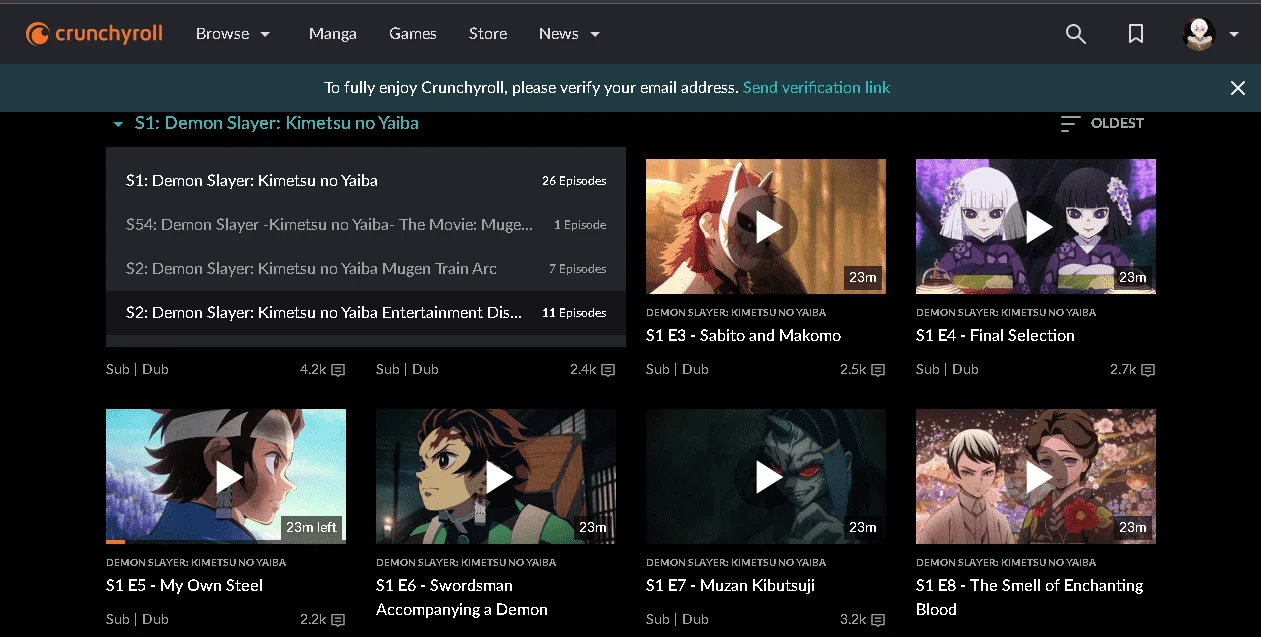Select S1: Demon Slayer: Kimetsu no Yaiba season
The image size is (1261, 637).
(366, 181)
